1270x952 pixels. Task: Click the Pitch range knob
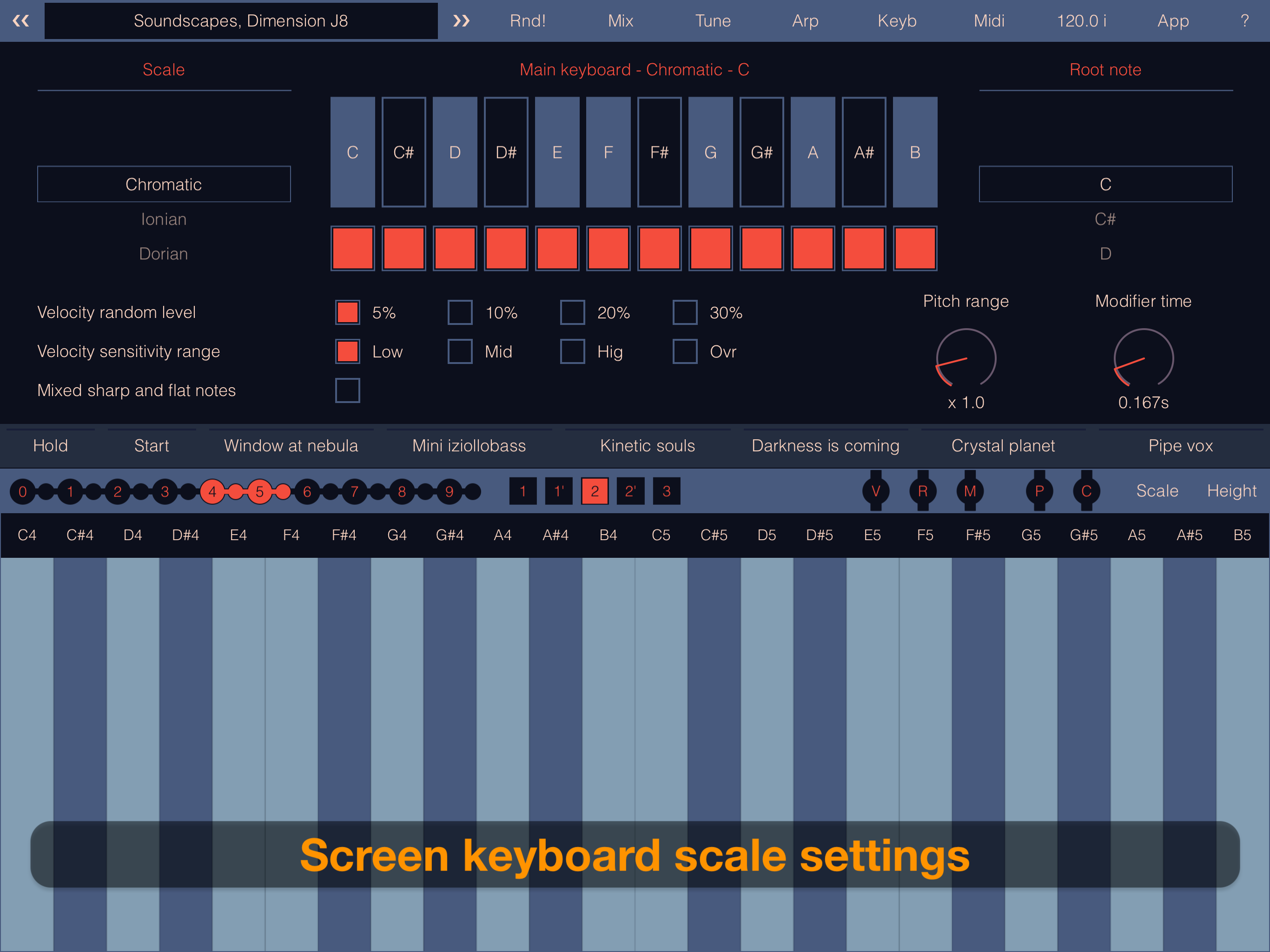click(966, 358)
